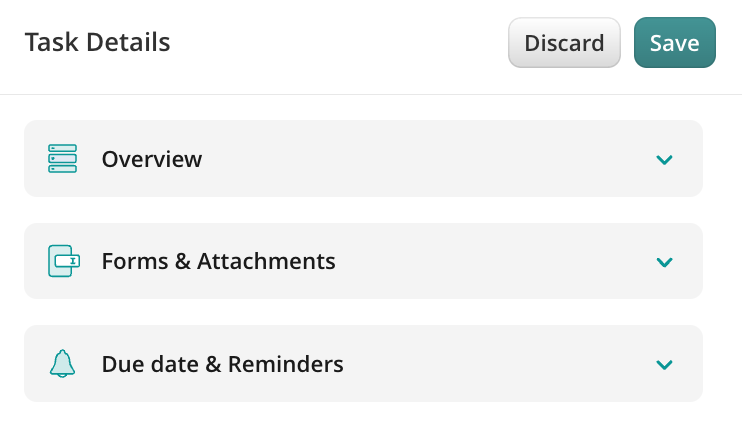The height and width of the screenshot is (438, 742).
Task: Click the Overview stacked-rows icon
Action: pyautogui.click(x=62, y=159)
